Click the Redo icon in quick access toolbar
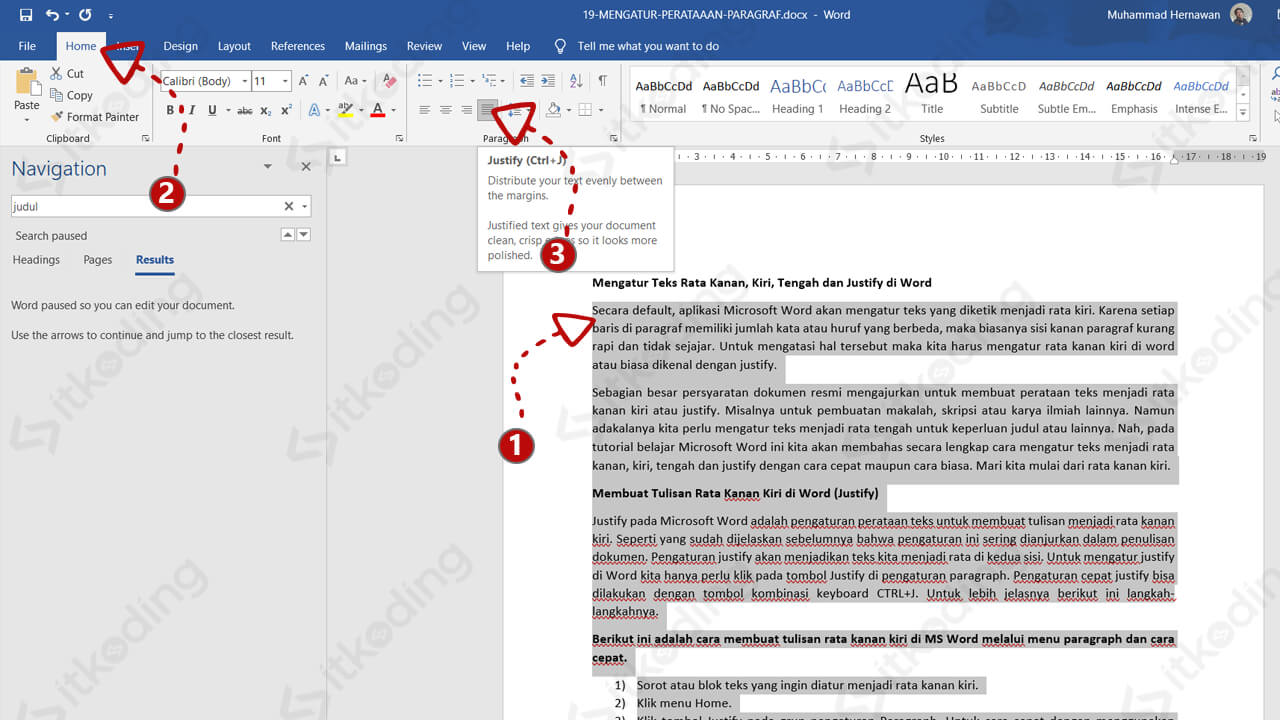 [x=85, y=15]
